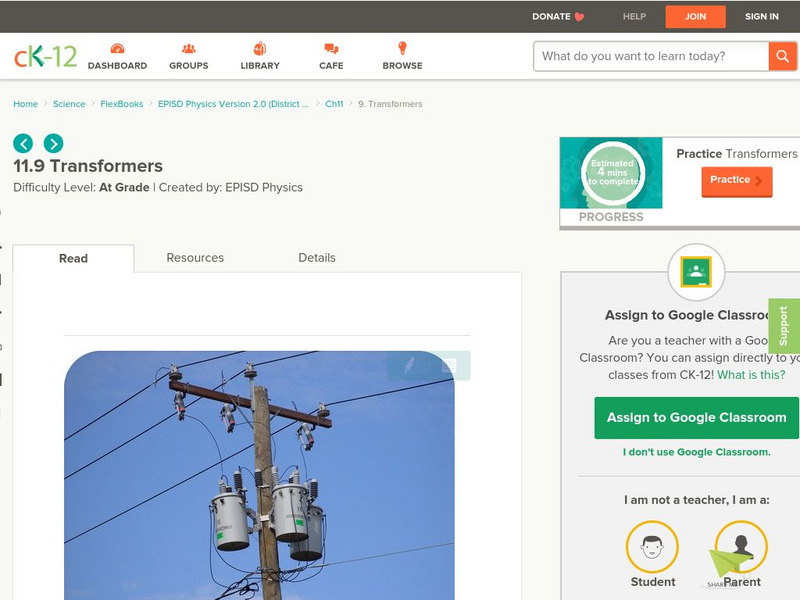Viewport: 800px width, 600px height.
Task: Click I don't use Google Classroom link
Action: tap(696, 452)
